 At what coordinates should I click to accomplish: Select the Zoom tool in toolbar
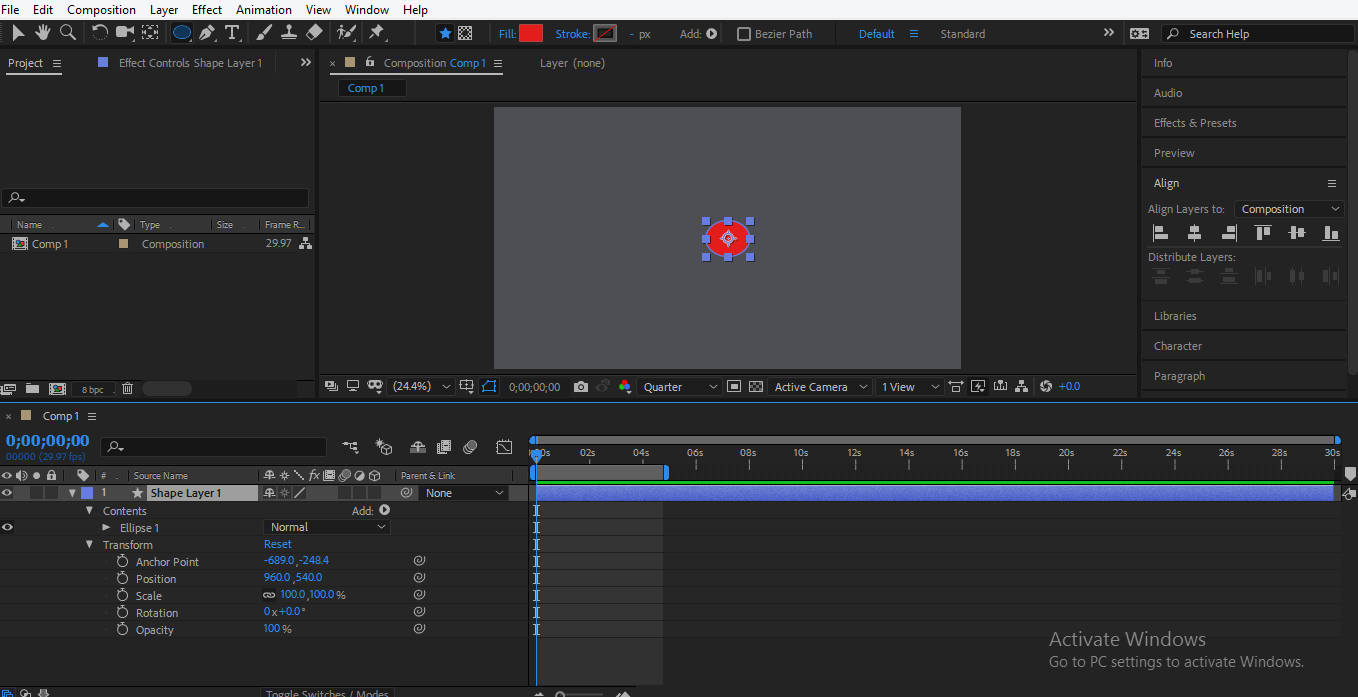(68, 33)
